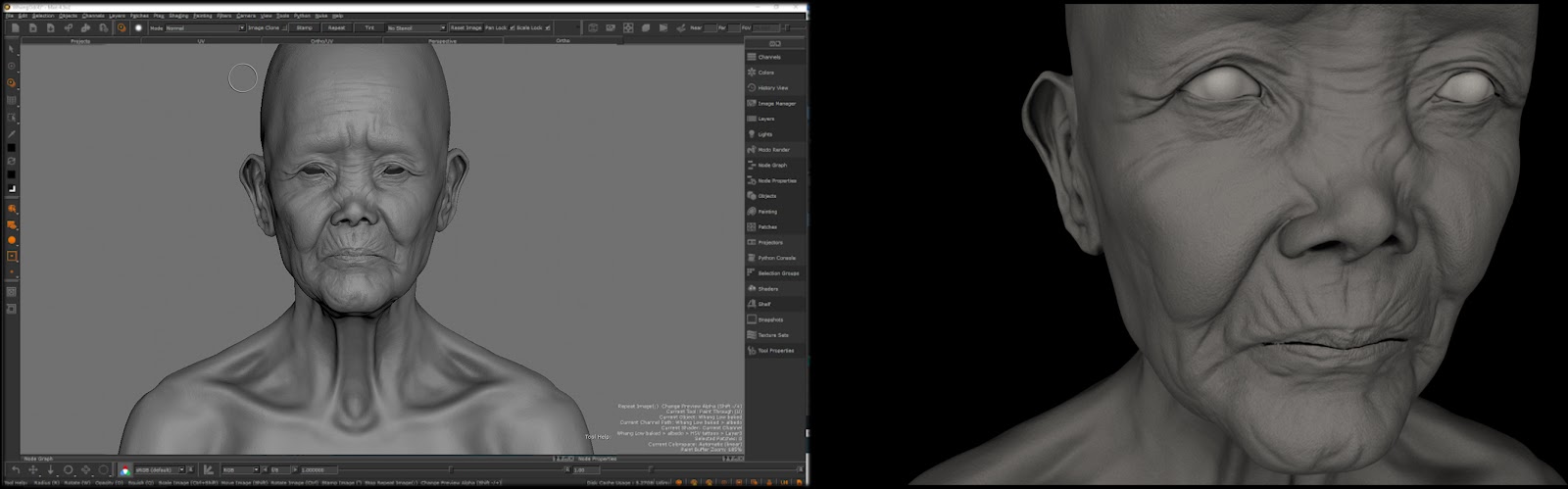The height and width of the screenshot is (489, 1568).
Task: Open the Texture Sets palette
Action: coord(777,335)
